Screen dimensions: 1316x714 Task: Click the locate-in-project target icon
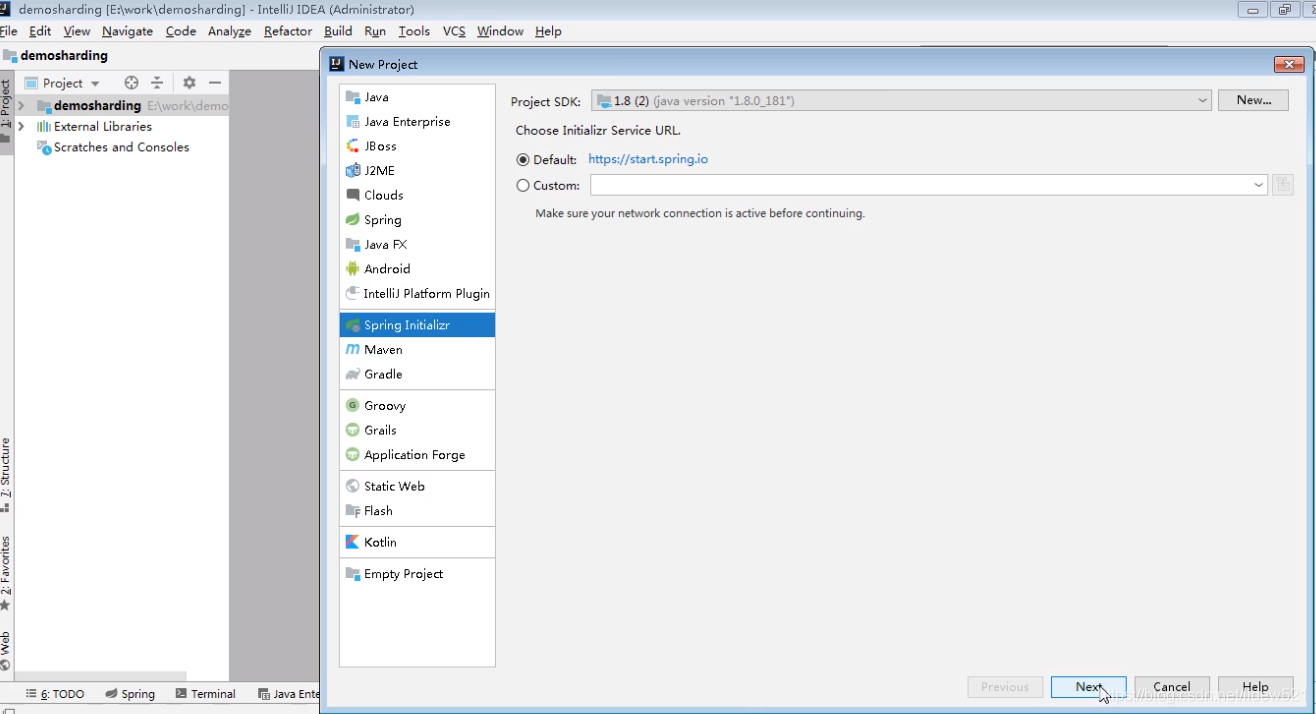131,83
